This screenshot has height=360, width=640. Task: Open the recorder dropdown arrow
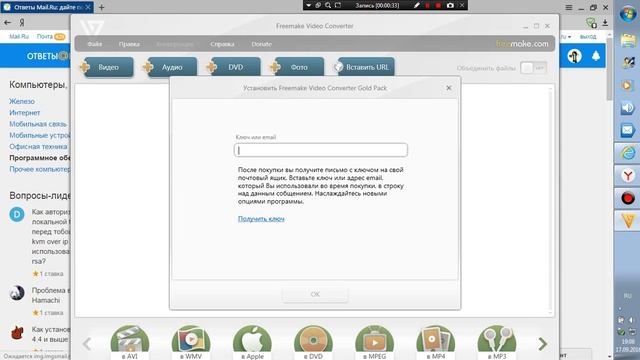309,5
